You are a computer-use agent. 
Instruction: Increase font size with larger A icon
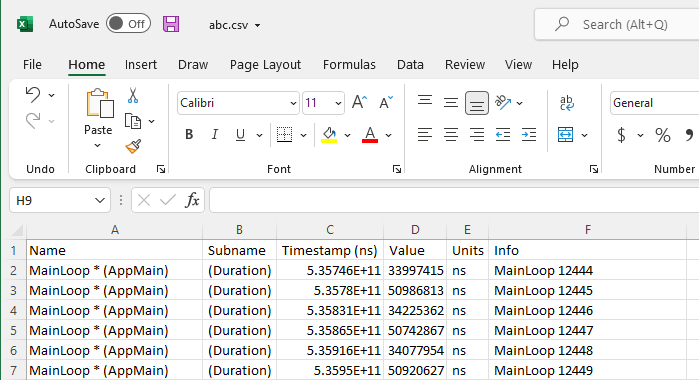click(359, 103)
